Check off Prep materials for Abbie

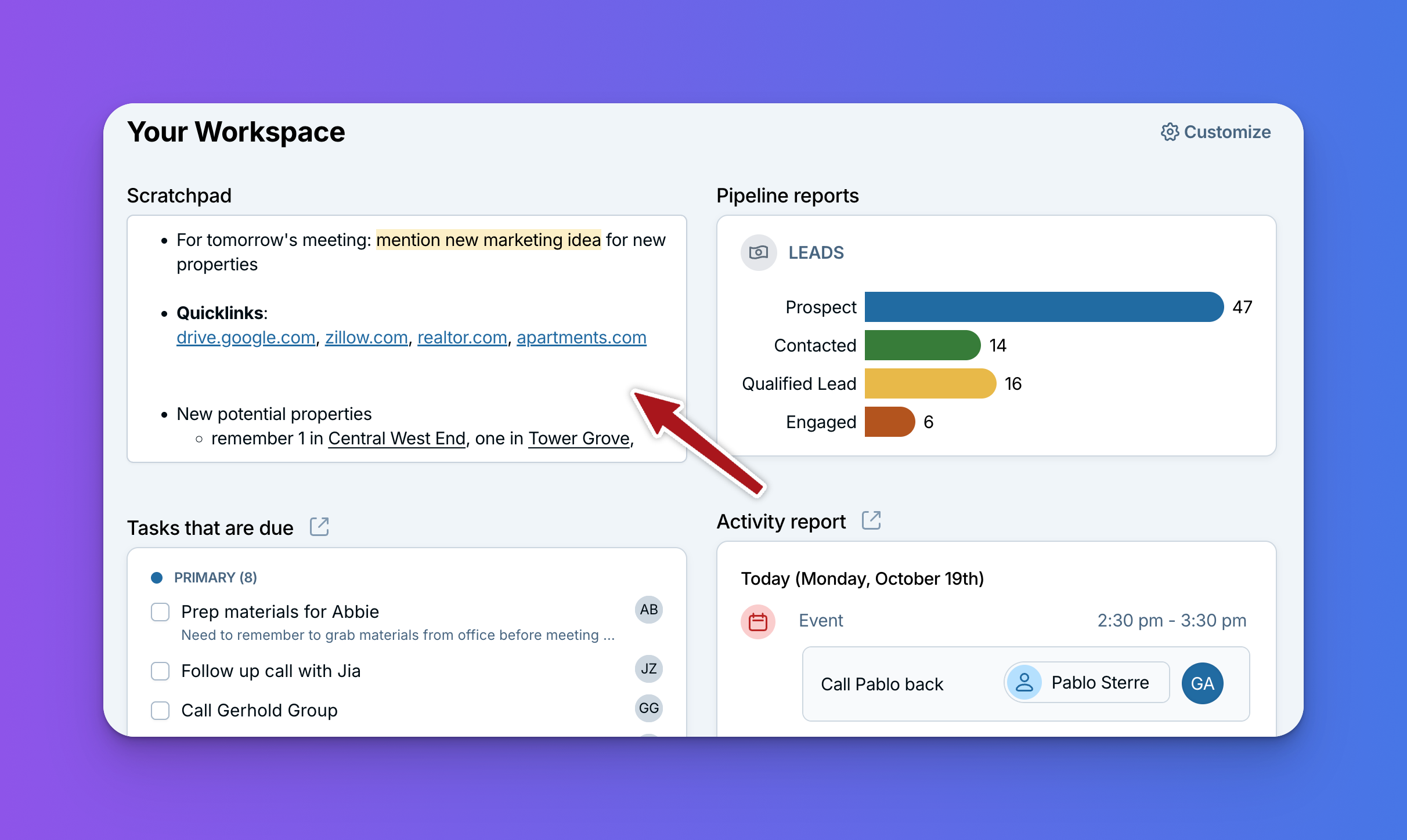click(x=160, y=612)
